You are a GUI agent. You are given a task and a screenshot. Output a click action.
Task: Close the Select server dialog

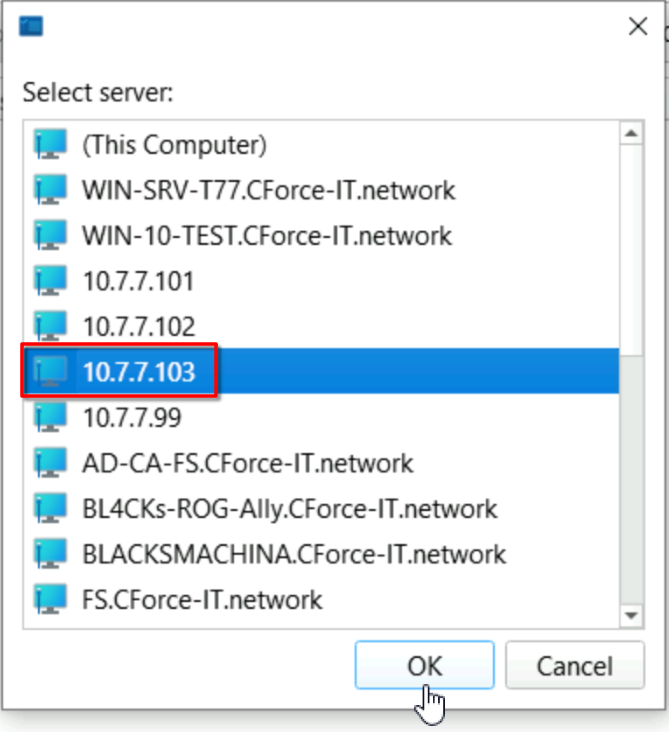[x=638, y=26]
